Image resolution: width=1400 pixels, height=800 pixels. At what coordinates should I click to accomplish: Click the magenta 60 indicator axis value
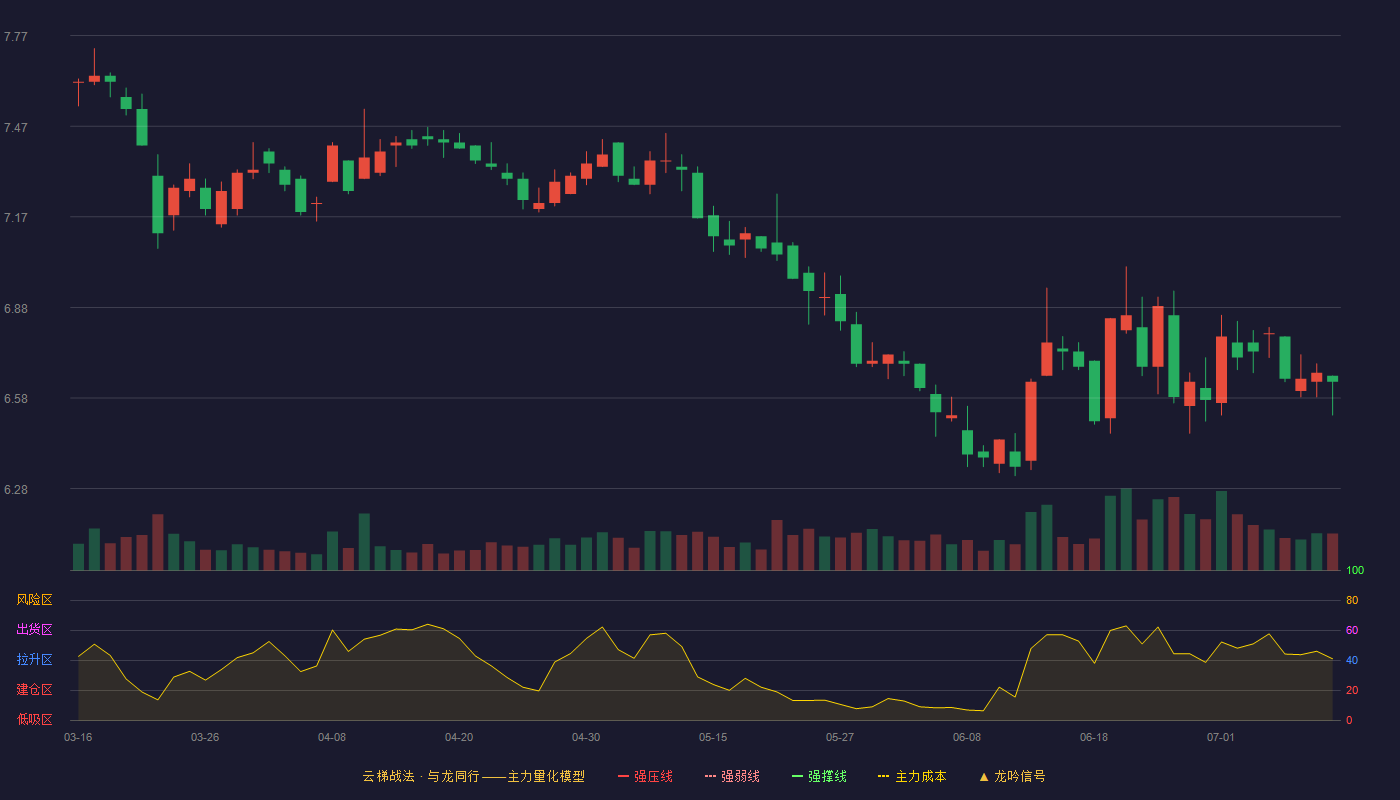(1352, 630)
